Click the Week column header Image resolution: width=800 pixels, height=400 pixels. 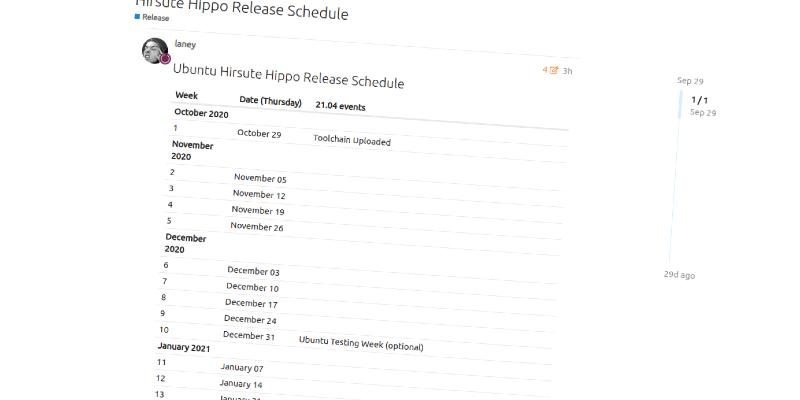tap(187, 96)
